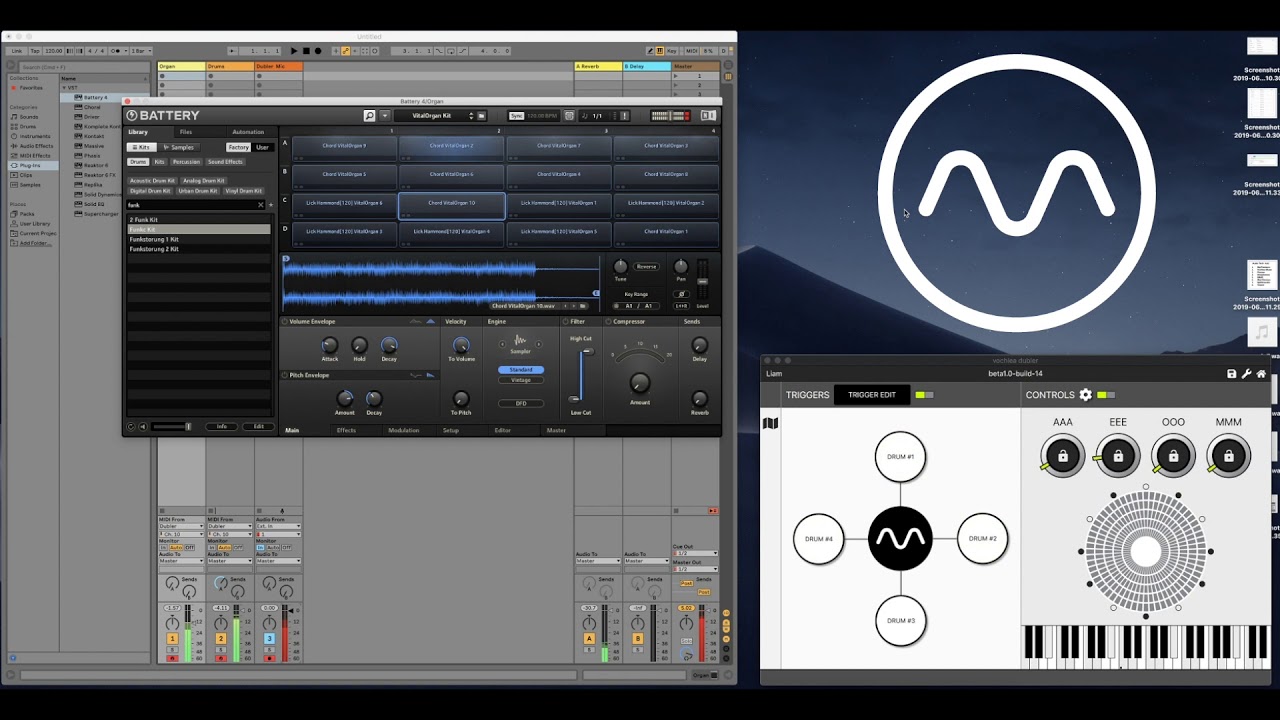Screen dimensions: 1280x720
Task: Click the phase invert icon under Pan
Action: click(681, 294)
